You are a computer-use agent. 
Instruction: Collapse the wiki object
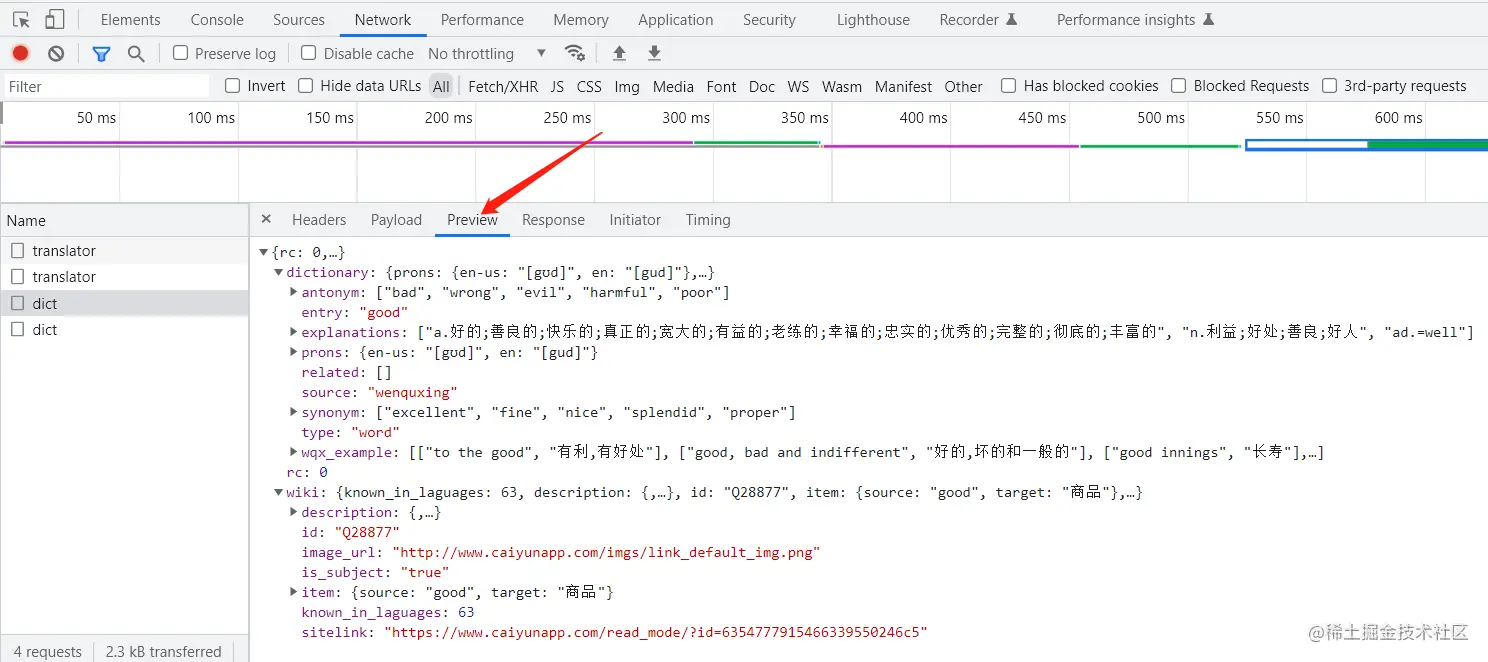tap(279, 492)
